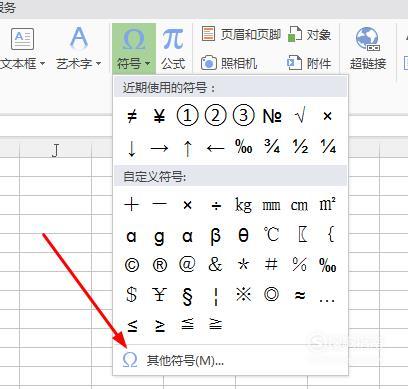Open the 符号 (Symbol) dropdown button
This screenshot has width=408, height=389.
(x=134, y=49)
